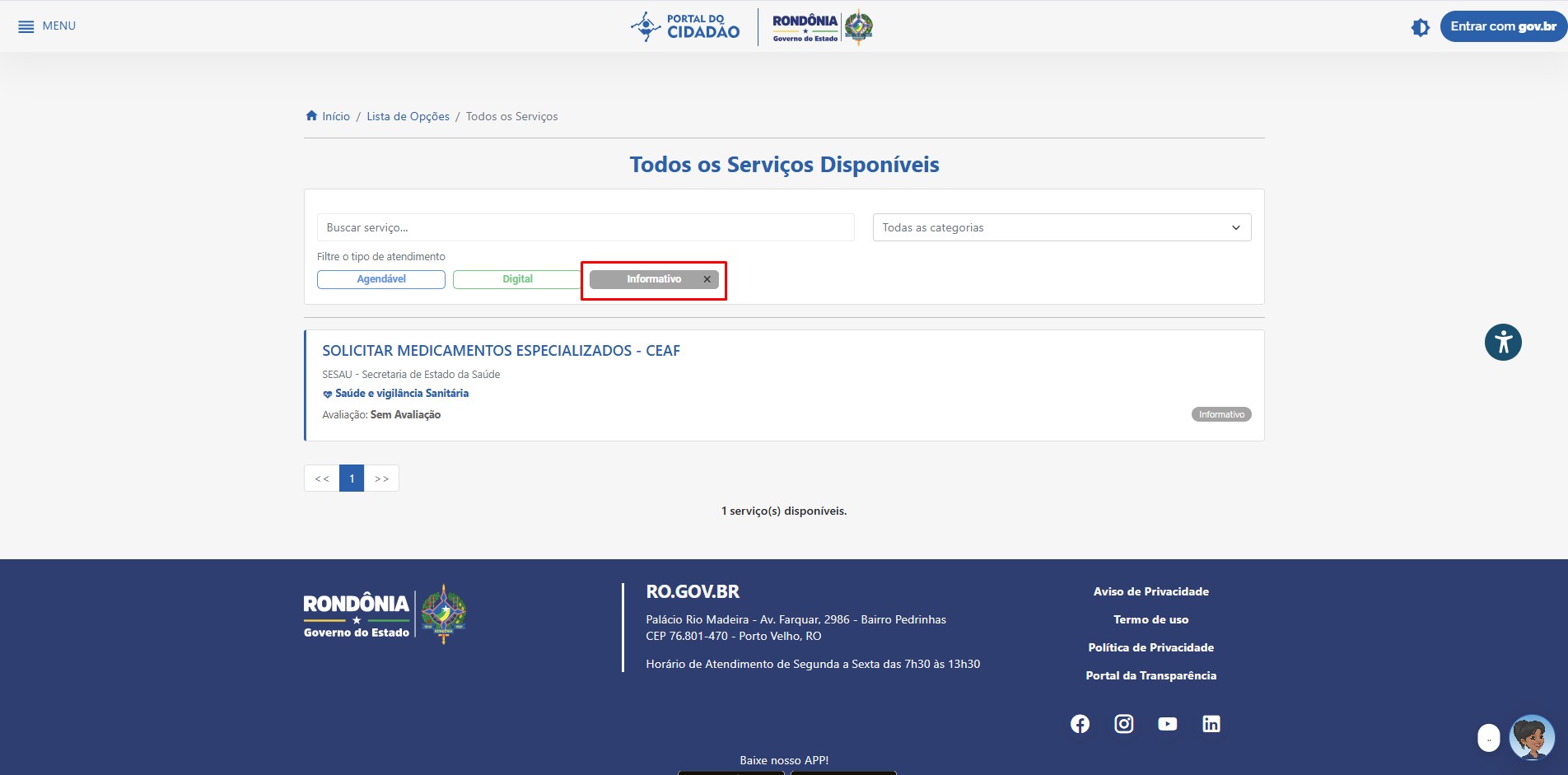Sign in with Entrar com gov.br
This screenshot has height=775, width=1568.
pos(1503,26)
